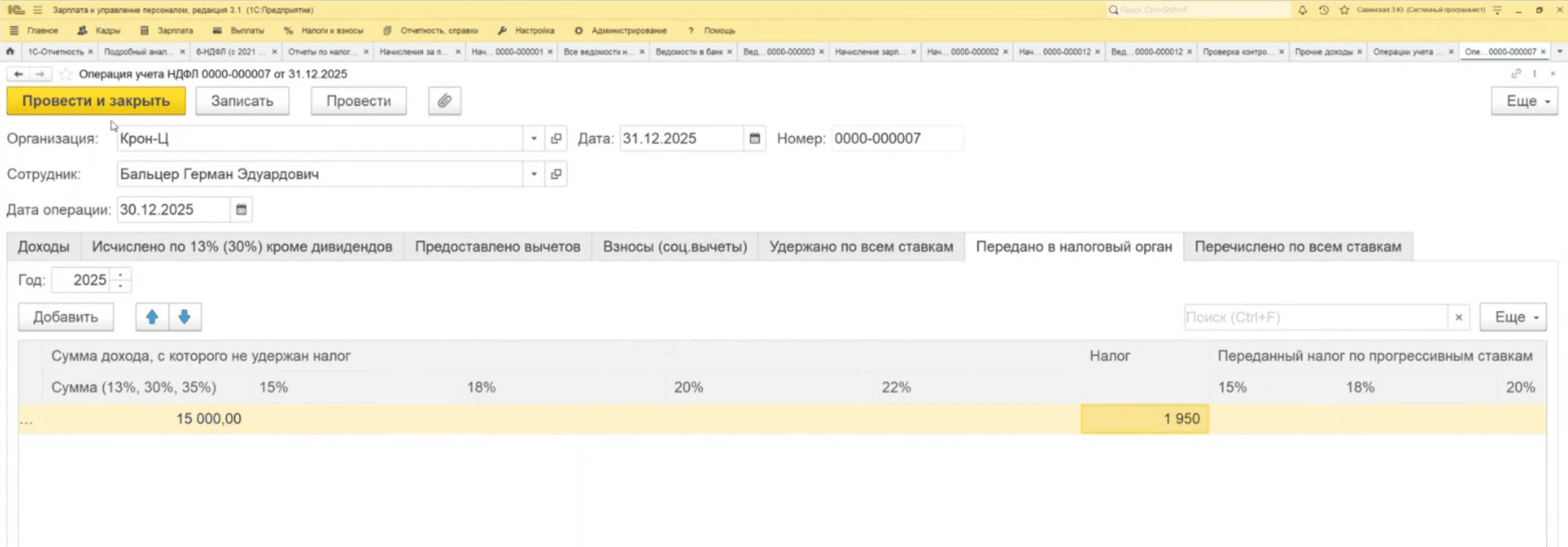
Task: Open the table Еще dropdown menu
Action: [1512, 317]
